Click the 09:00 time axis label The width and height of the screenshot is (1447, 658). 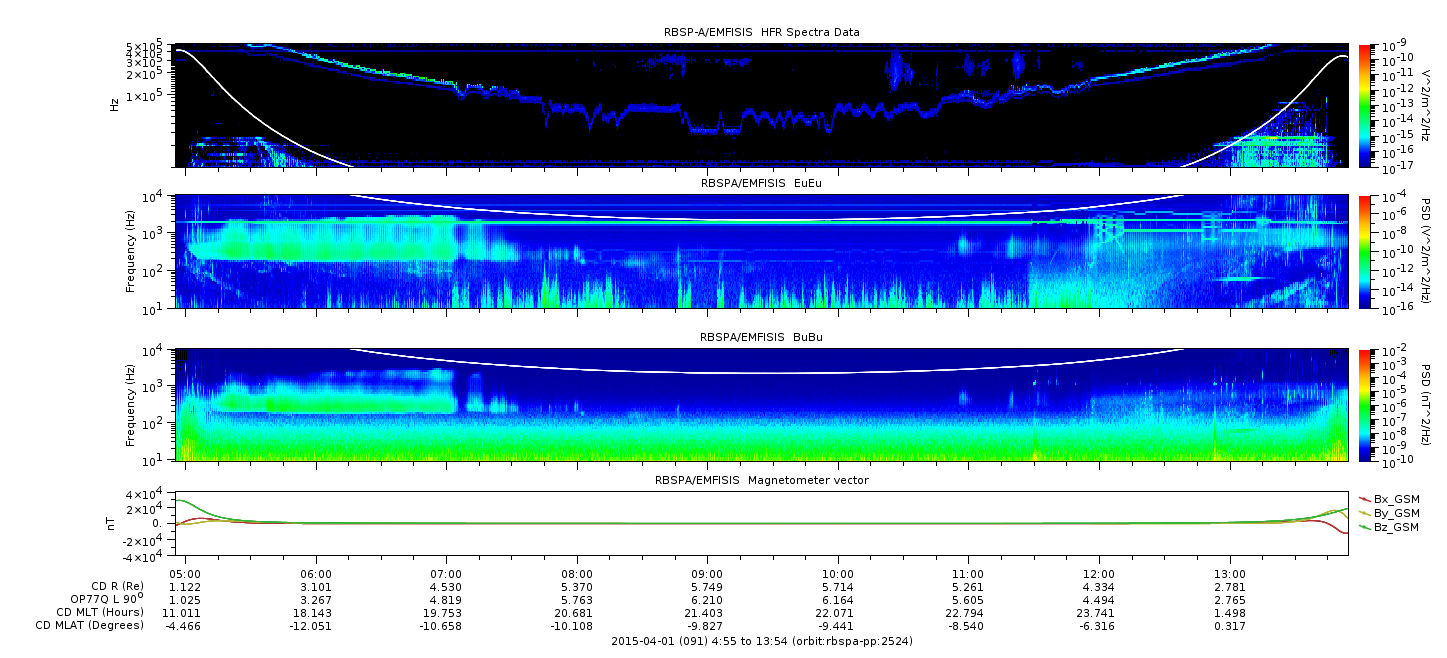click(707, 574)
